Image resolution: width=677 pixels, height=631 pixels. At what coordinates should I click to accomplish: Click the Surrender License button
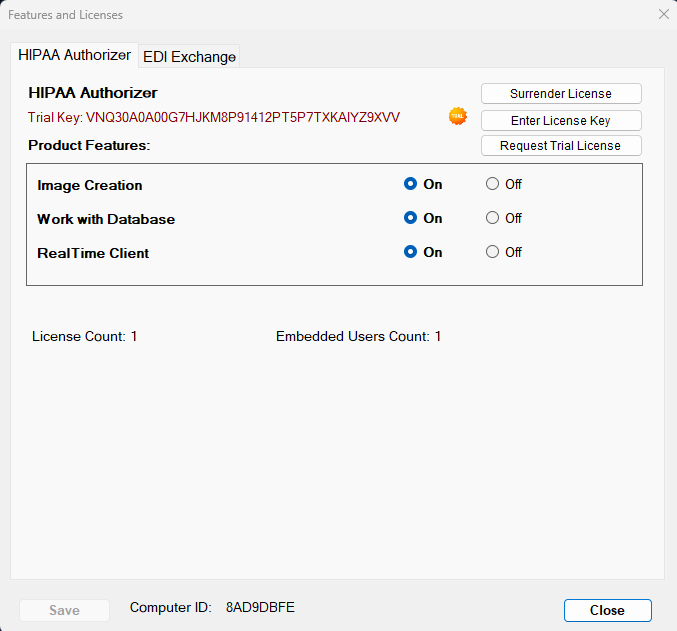[561, 93]
